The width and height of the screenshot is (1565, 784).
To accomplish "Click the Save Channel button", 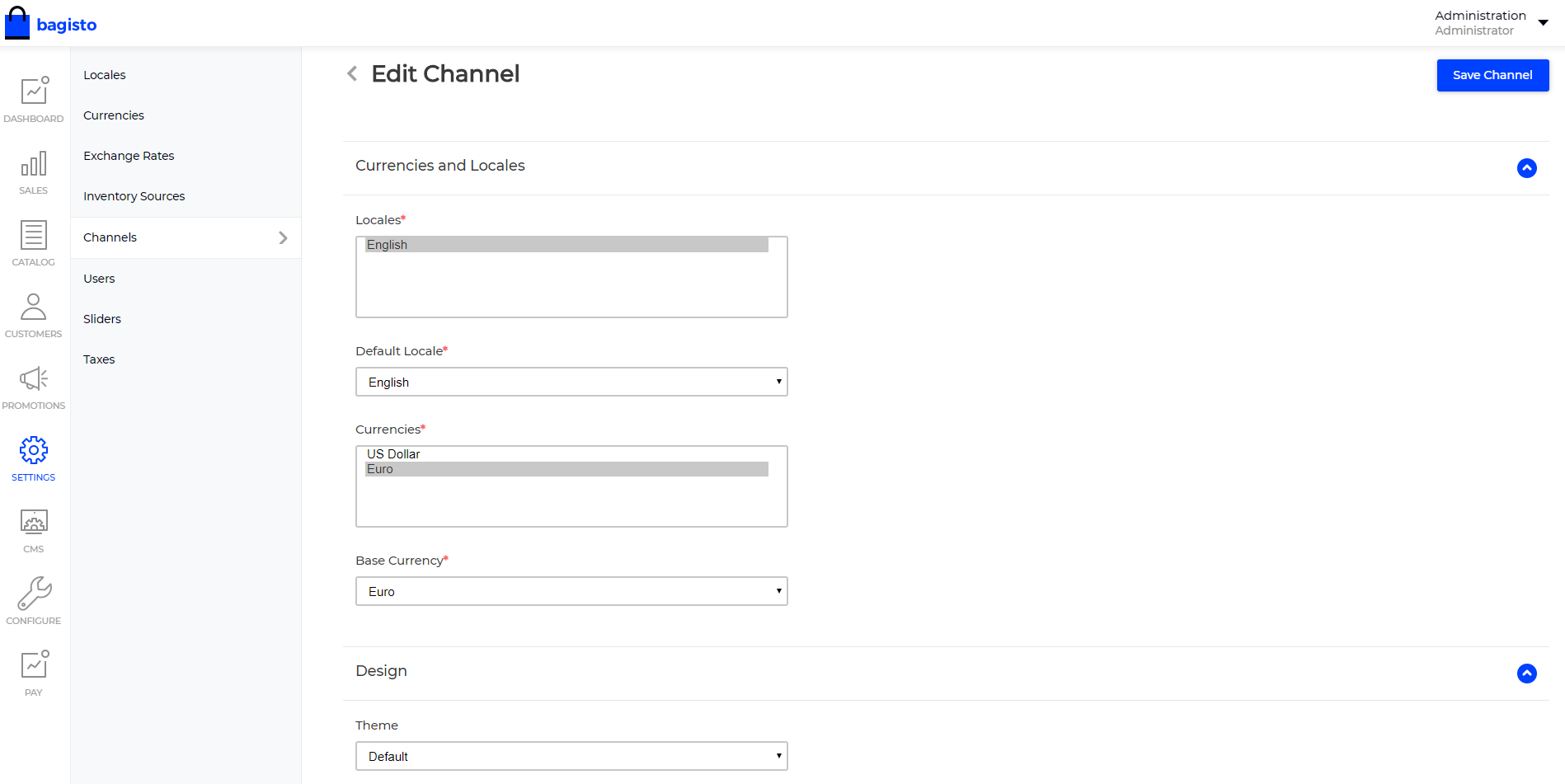I will [1492, 75].
